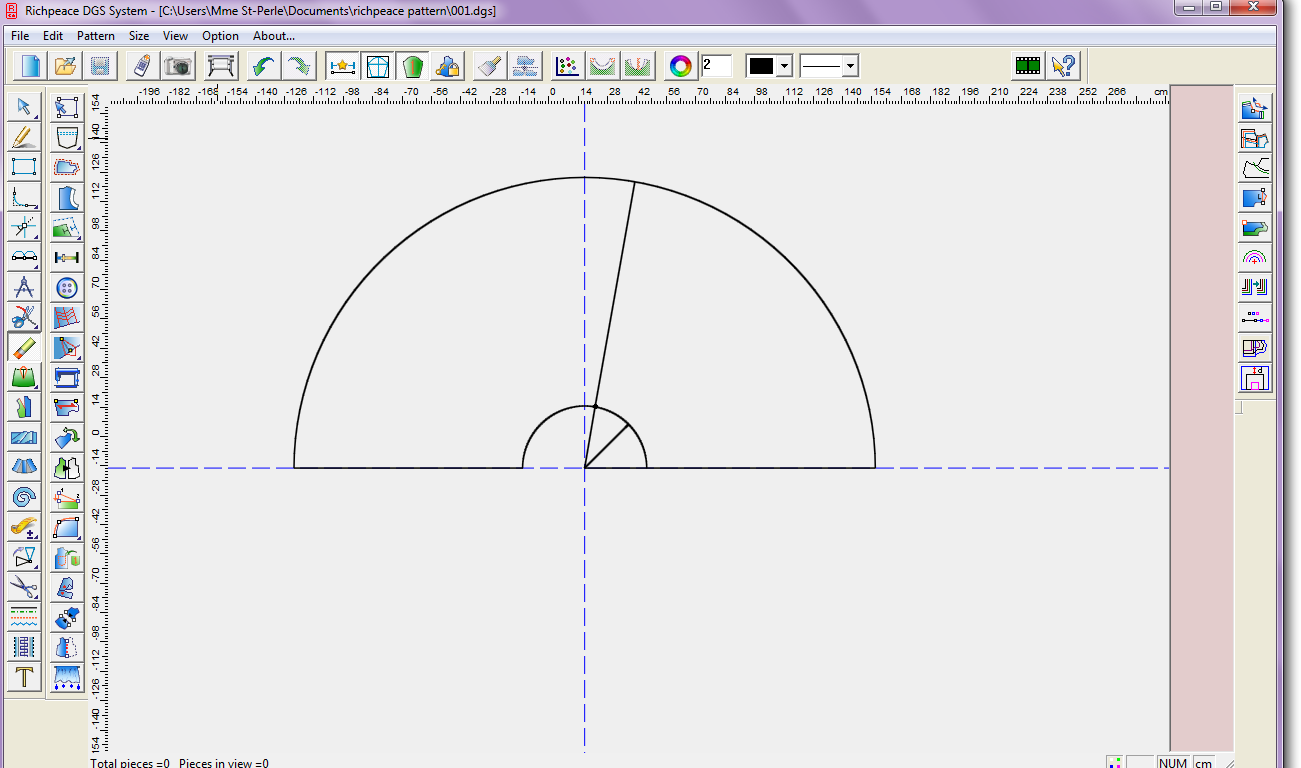Click the color wheel icon
The height and width of the screenshot is (768, 1301).
coord(680,66)
